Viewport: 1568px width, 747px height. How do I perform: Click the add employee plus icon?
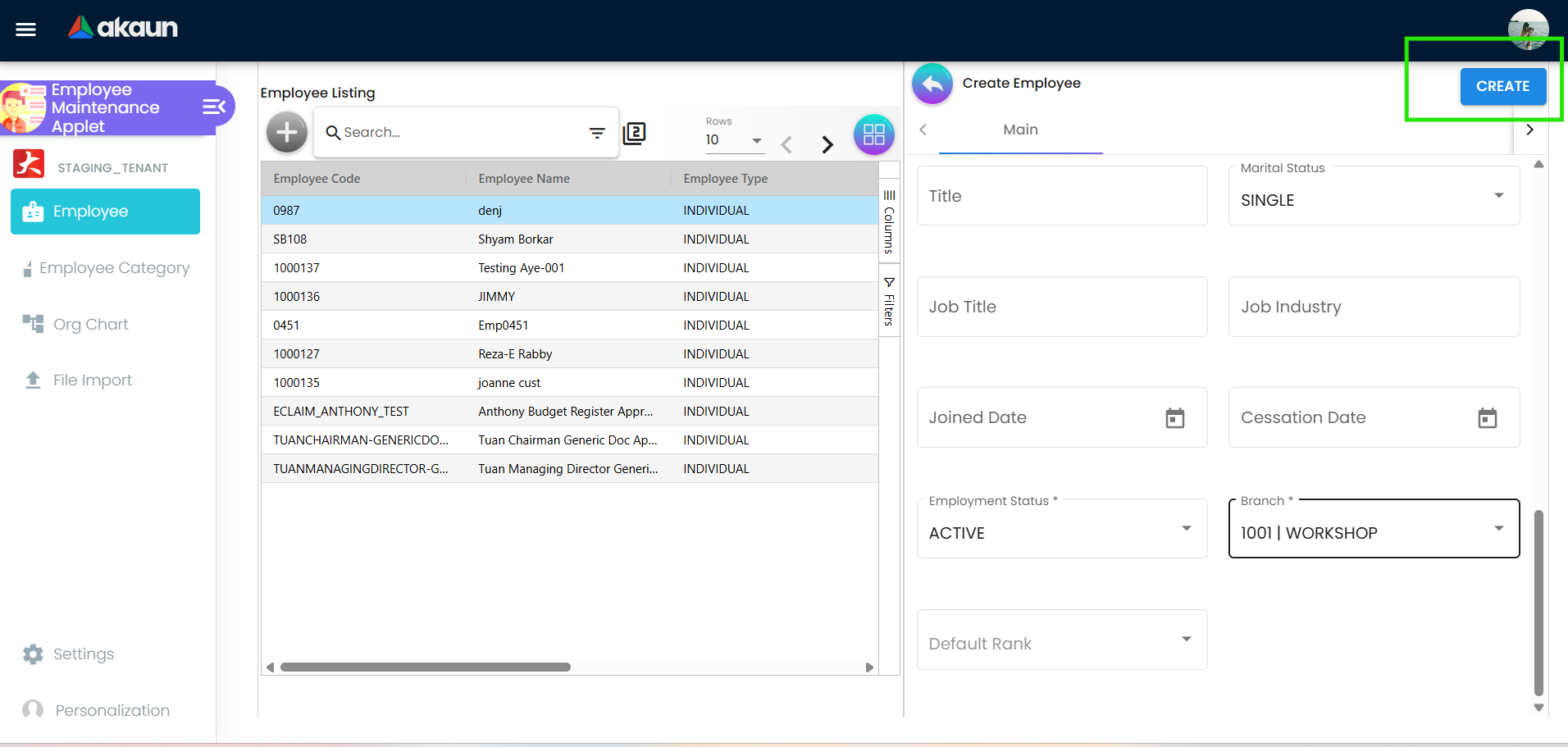coord(287,132)
